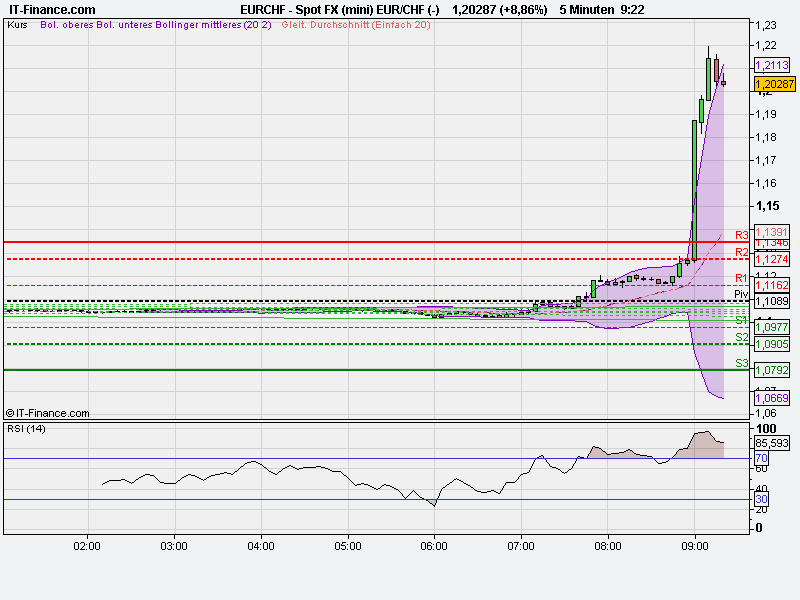Click the 09:00 time axis label
This screenshot has width=800, height=600.
(694, 547)
